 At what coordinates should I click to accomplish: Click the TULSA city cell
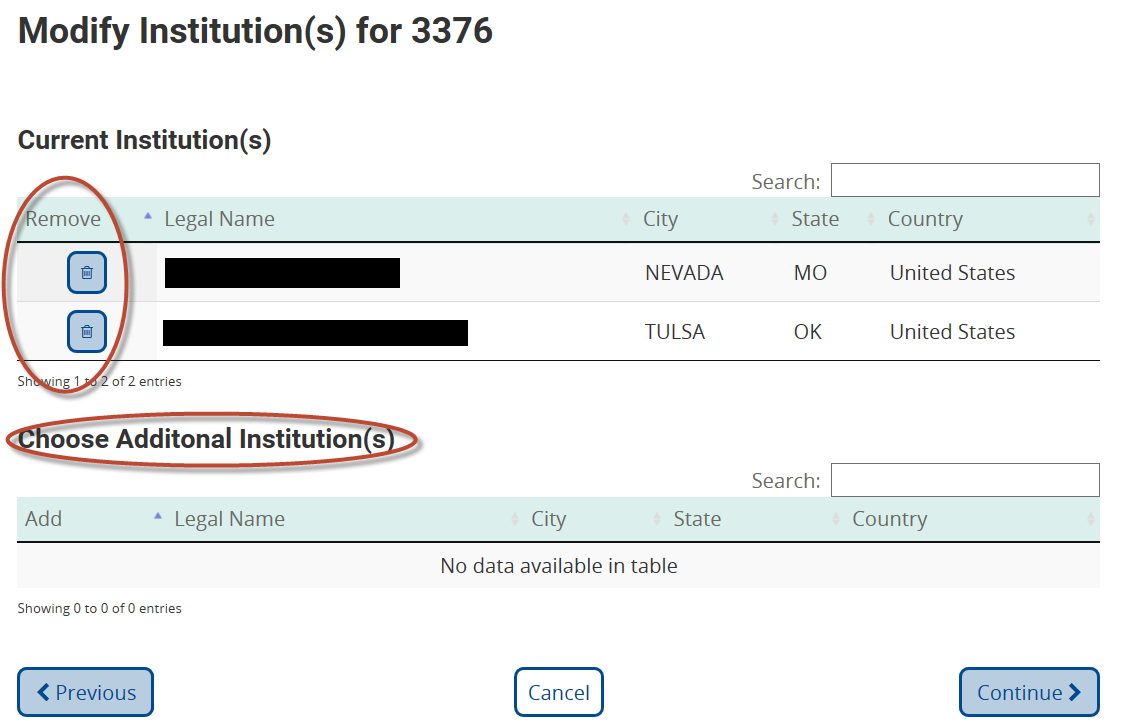click(675, 332)
